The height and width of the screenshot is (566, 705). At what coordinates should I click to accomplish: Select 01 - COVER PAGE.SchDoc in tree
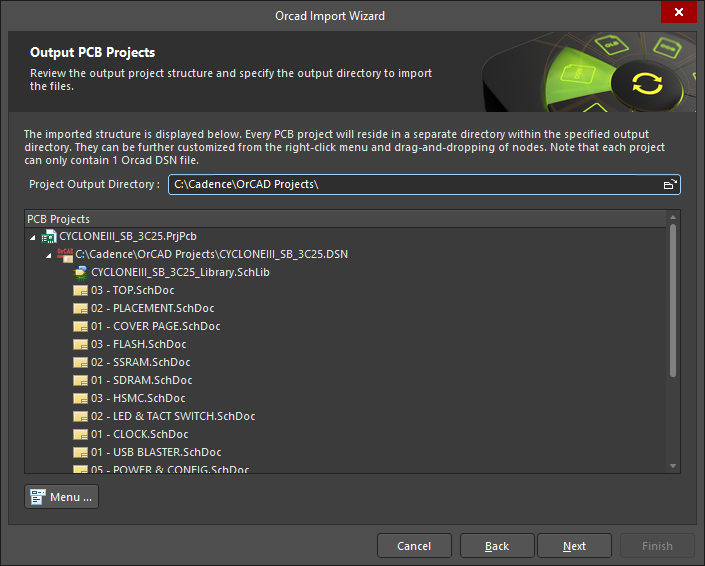156,326
